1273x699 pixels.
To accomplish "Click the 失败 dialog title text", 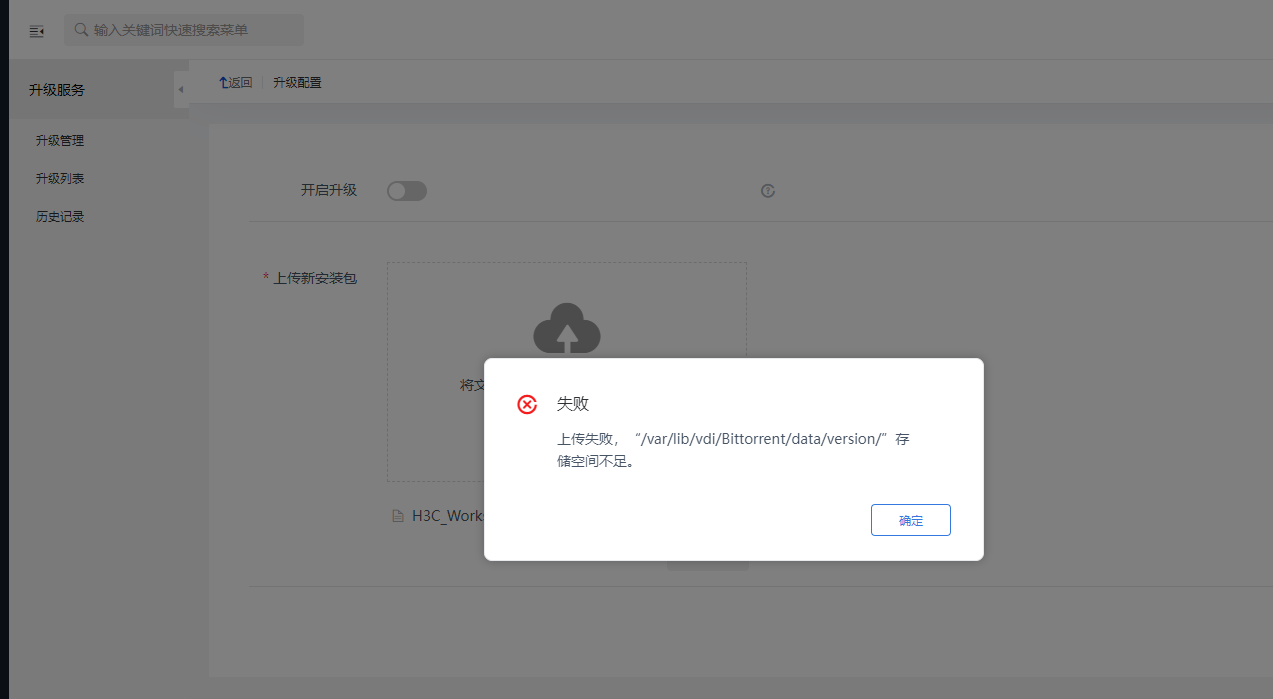I will pos(573,404).
